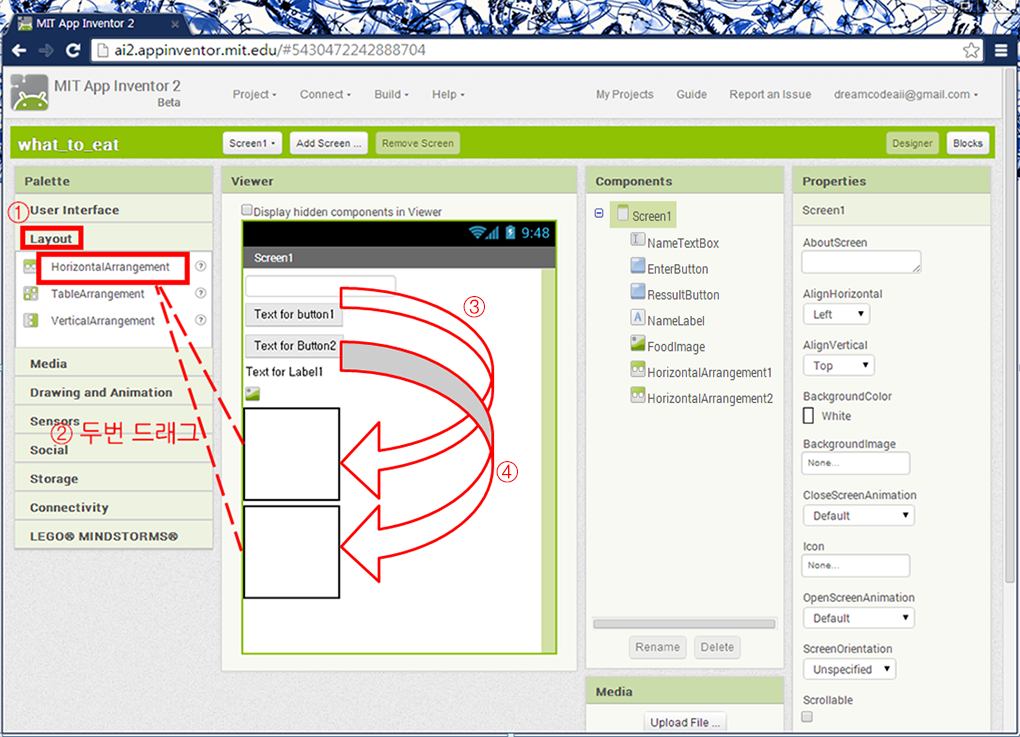Click the Delete button

coord(717,647)
